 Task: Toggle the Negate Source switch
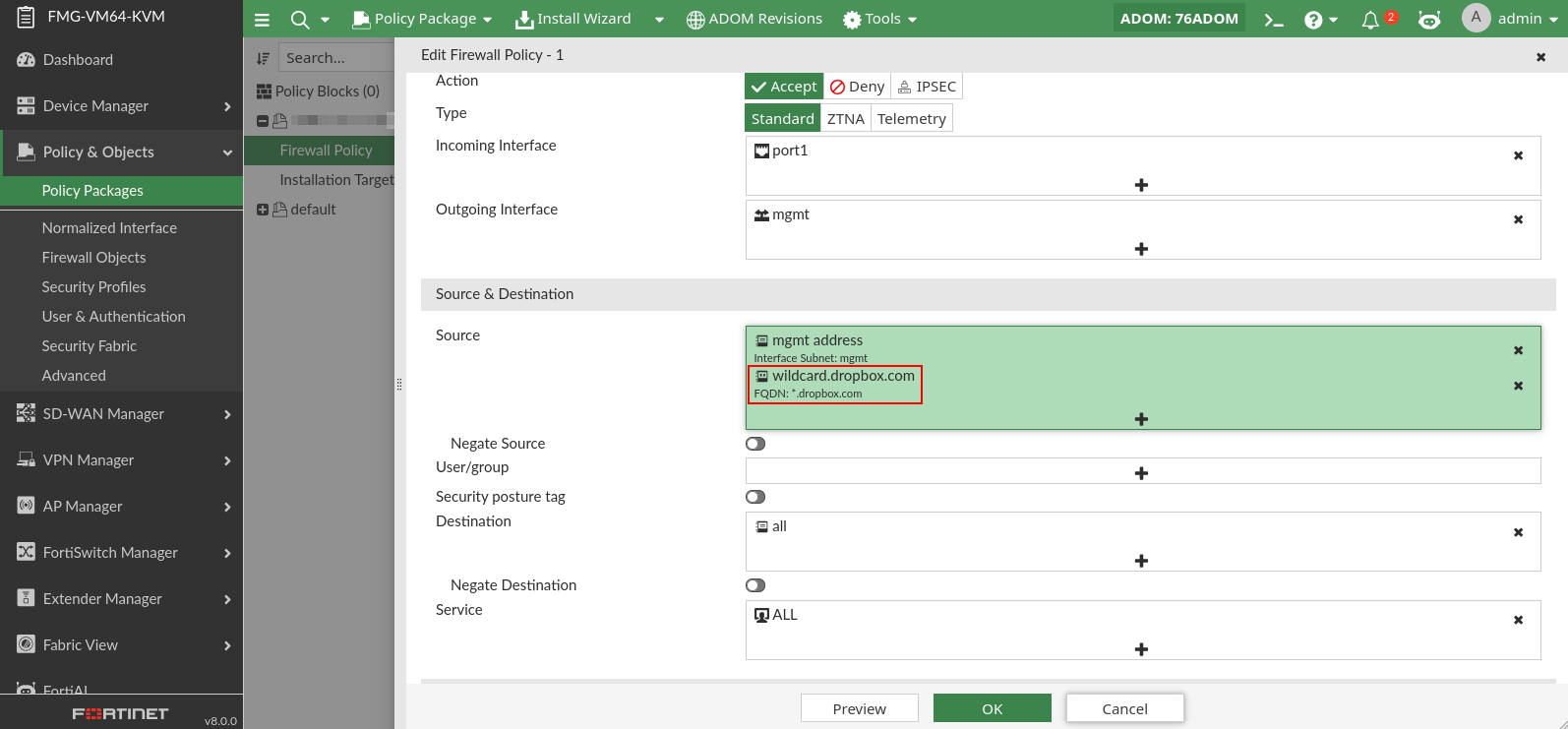(755, 444)
